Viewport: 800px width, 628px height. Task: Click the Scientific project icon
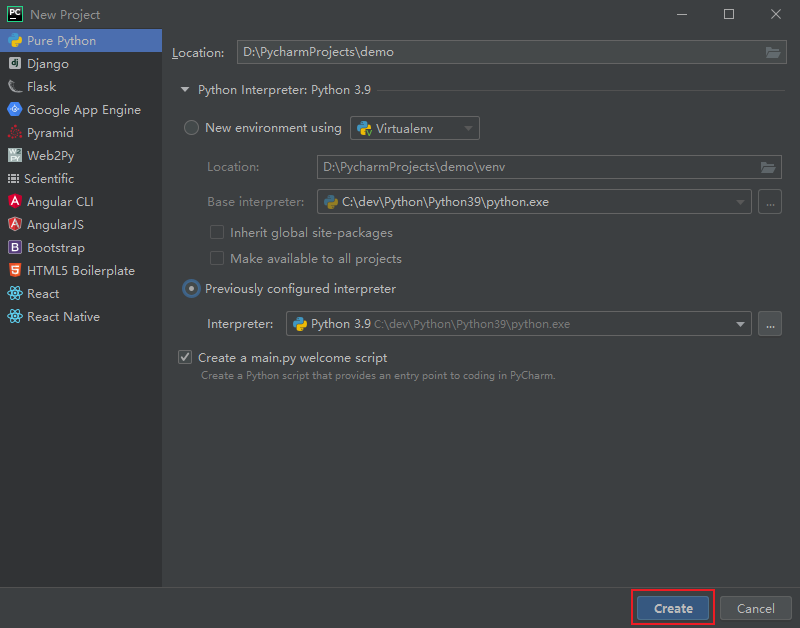click(x=13, y=179)
